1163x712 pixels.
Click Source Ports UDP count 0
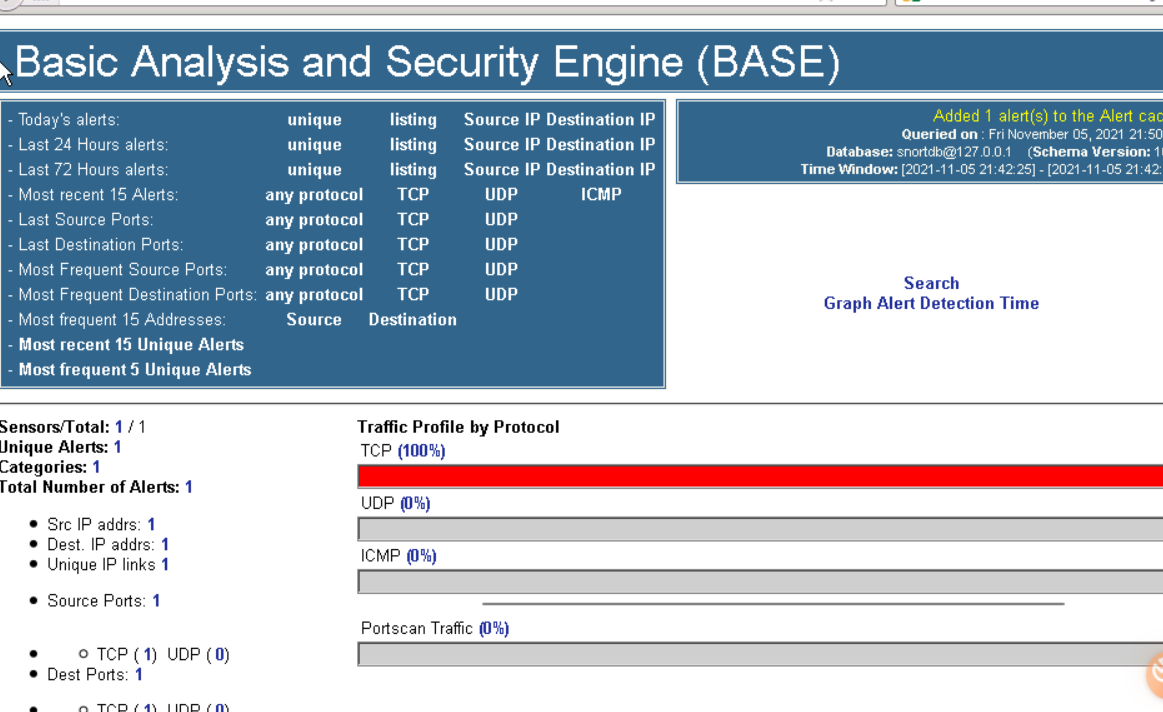click(x=219, y=655)
